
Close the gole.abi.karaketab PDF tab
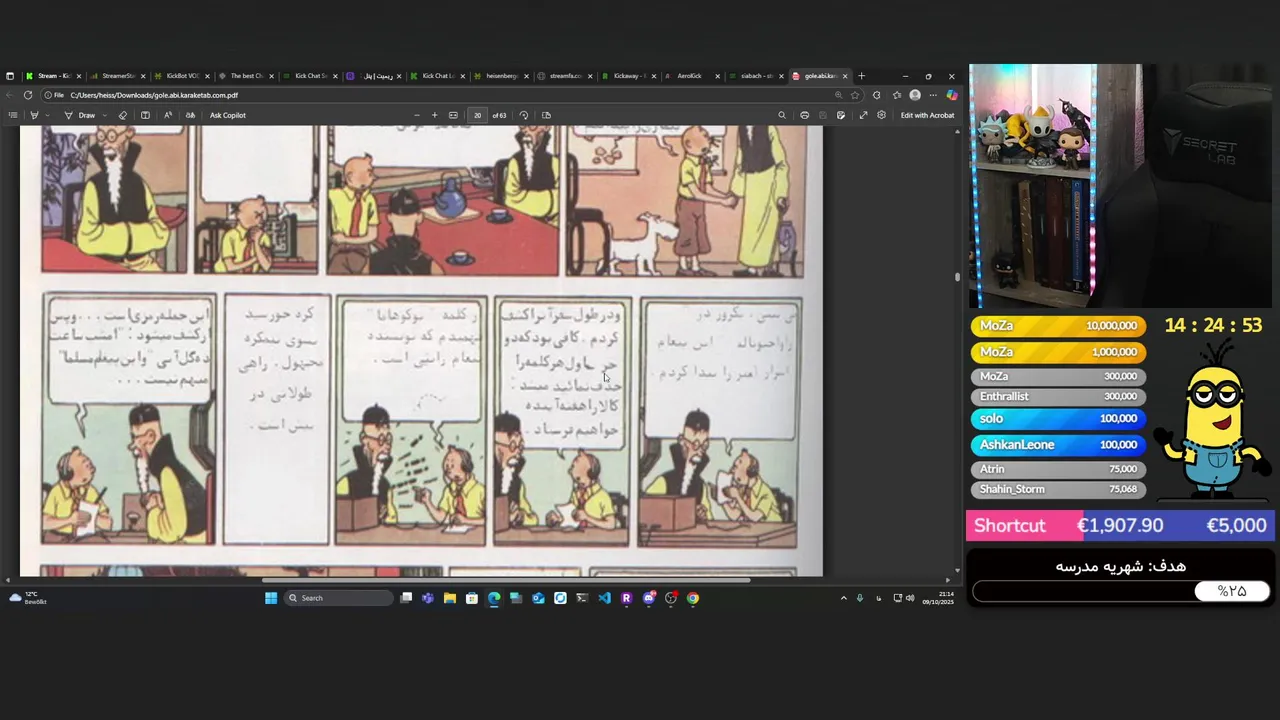[845, 76]
